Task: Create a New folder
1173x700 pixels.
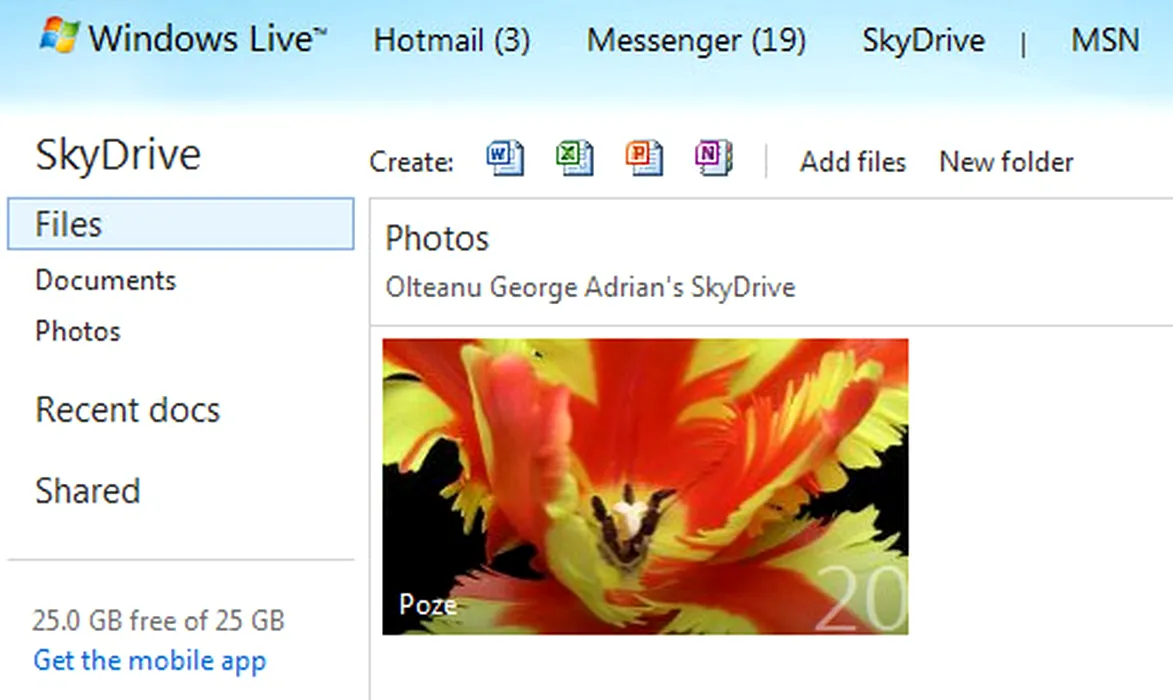Action: (x=1006, y=162)
